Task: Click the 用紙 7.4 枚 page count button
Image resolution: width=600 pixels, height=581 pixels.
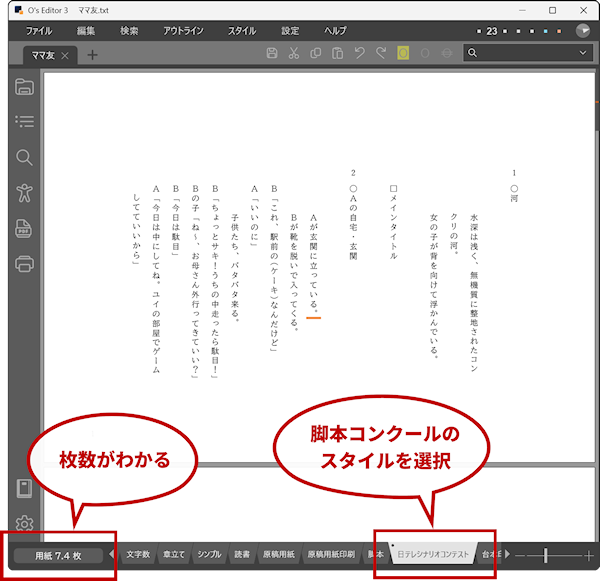Action: [x=59, y=554]
